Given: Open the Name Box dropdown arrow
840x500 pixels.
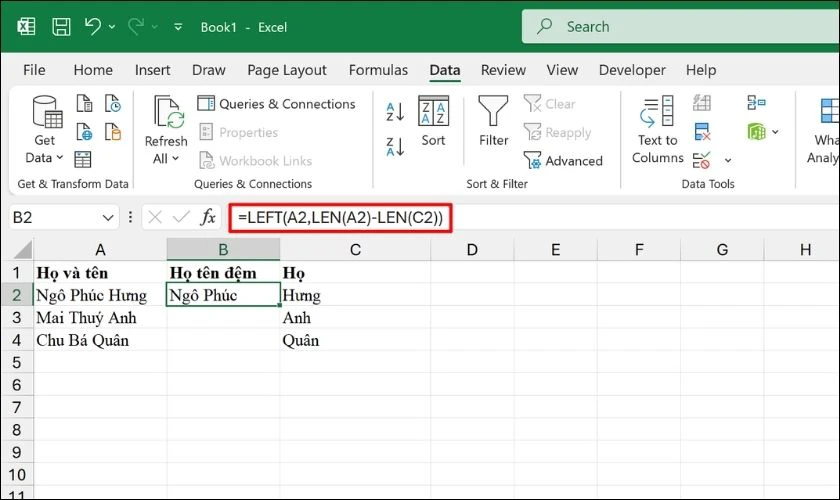Looking at the screenshot, I should 108,217.
